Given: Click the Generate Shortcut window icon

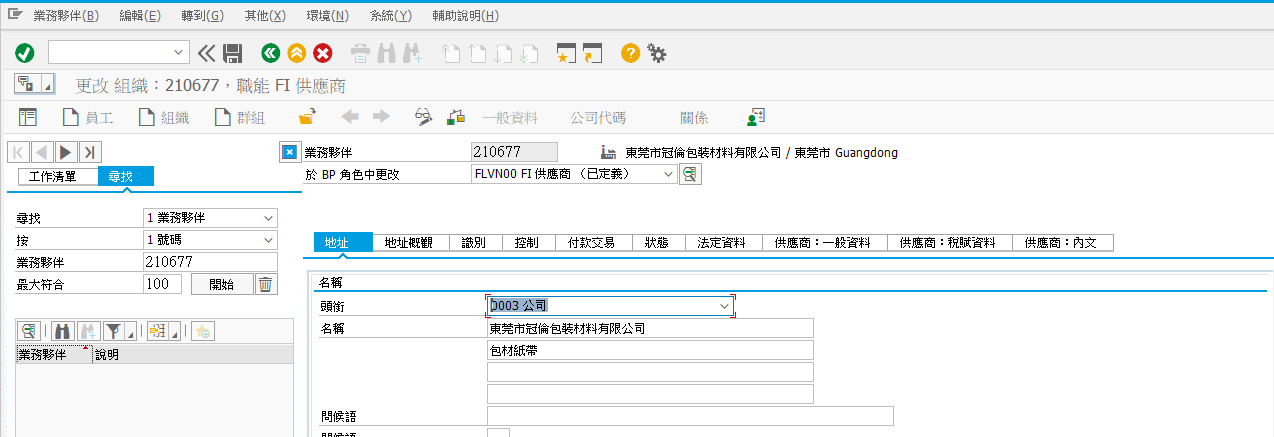Looking at the screenshot, I should [593, 53].
